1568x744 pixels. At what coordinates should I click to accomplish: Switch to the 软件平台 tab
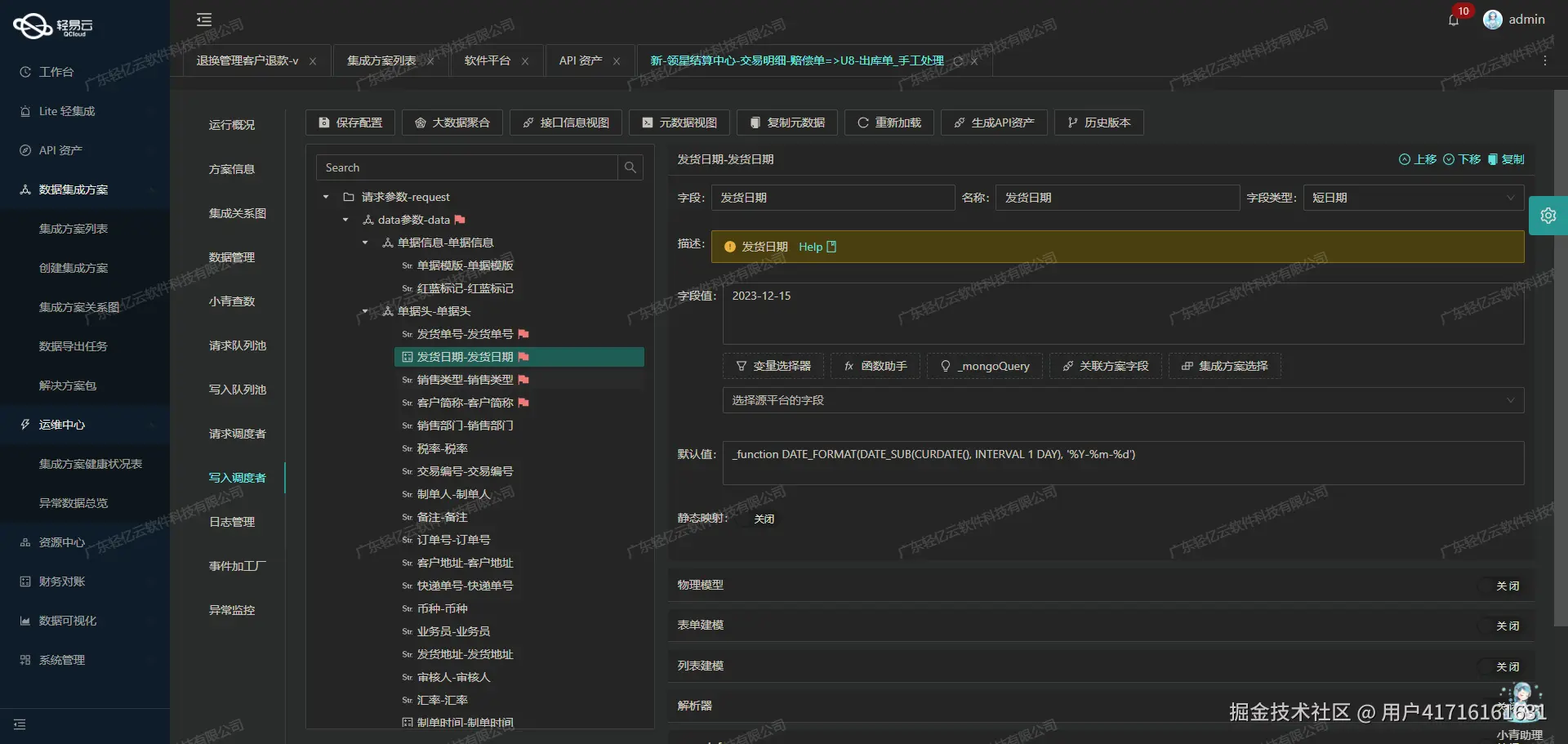488,60
